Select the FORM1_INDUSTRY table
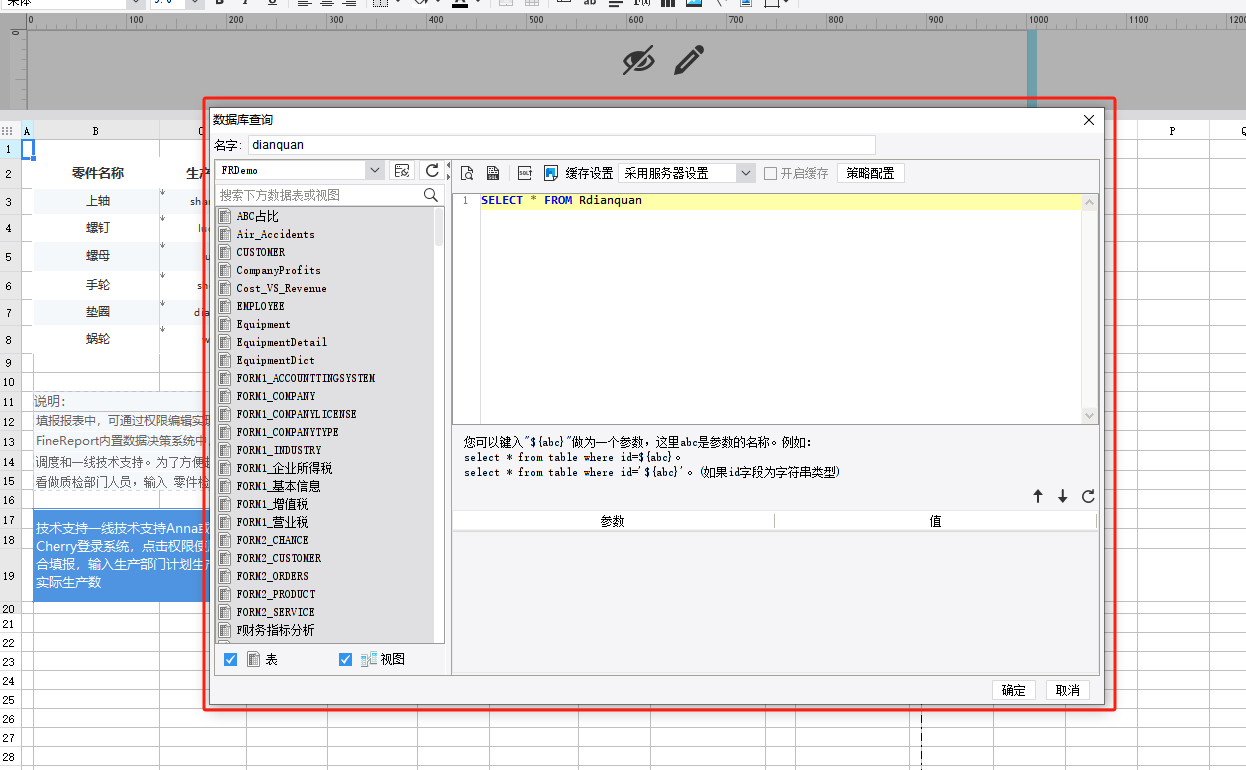Viewport: 1246px width, 770px height. coord(279,450)
